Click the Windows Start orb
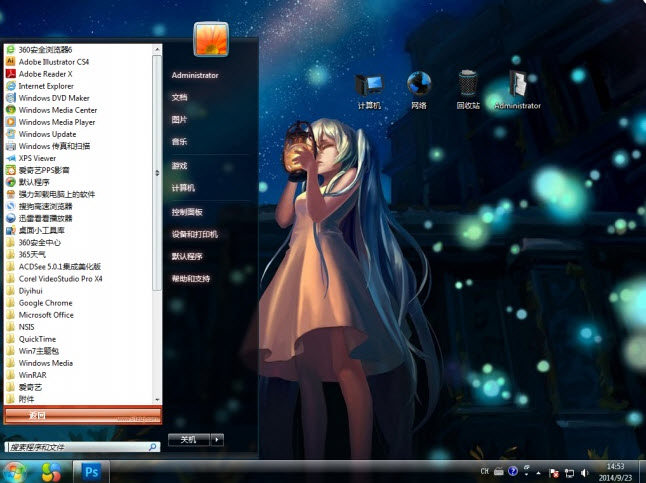 (x=15, y=472)
